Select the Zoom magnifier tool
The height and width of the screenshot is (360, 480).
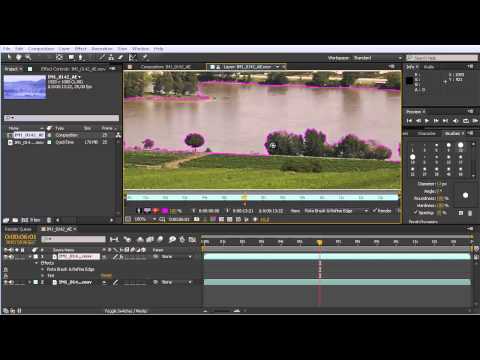tap(28, 57)
